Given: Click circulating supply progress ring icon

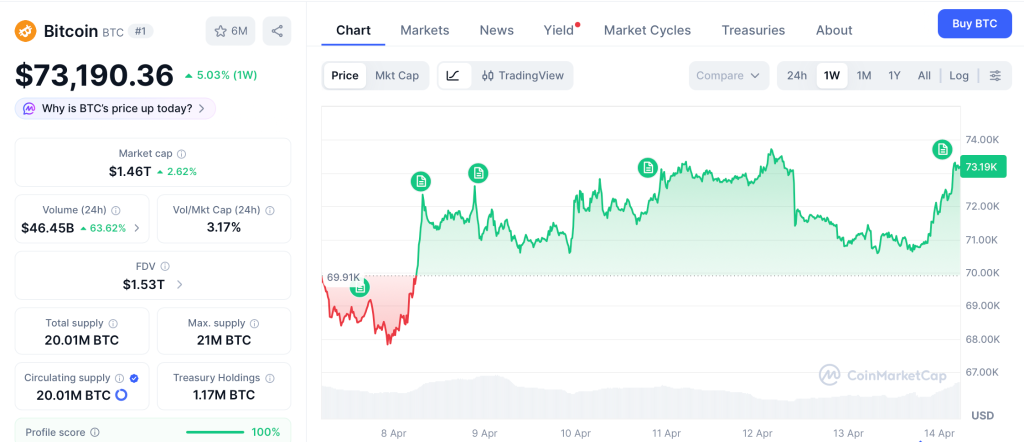Looking at the screenshot, I should (x=122, y=395).
